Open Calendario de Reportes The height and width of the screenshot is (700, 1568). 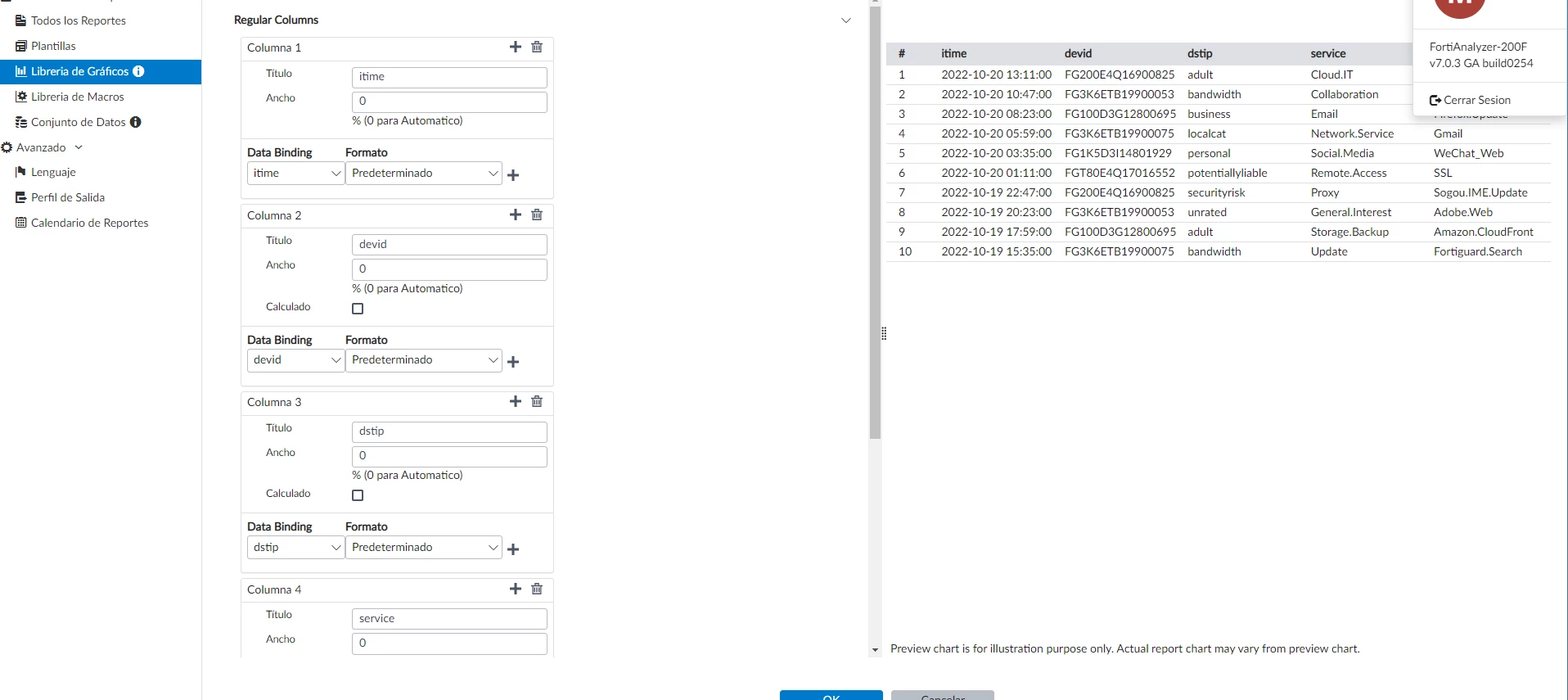point(90,223)
